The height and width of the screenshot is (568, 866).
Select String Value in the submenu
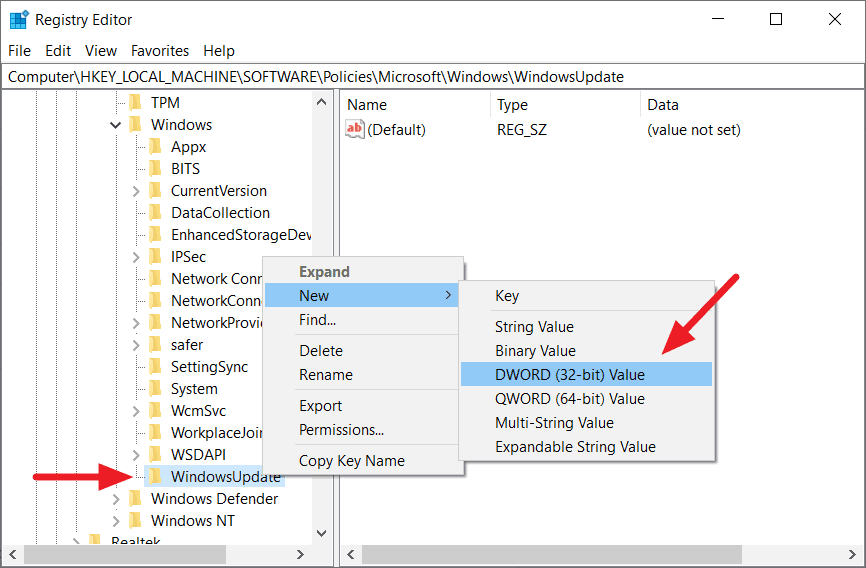[x=587, y=327]
